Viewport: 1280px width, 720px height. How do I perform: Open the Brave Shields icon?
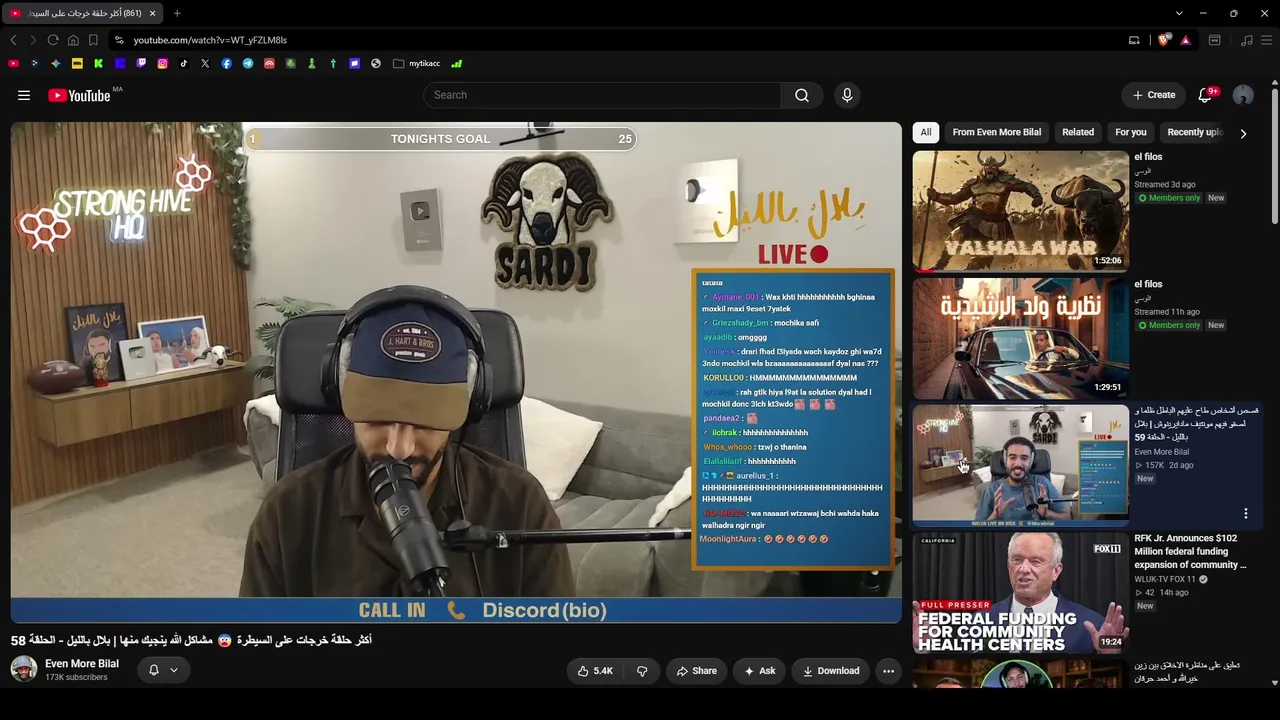coord(1163,40)
